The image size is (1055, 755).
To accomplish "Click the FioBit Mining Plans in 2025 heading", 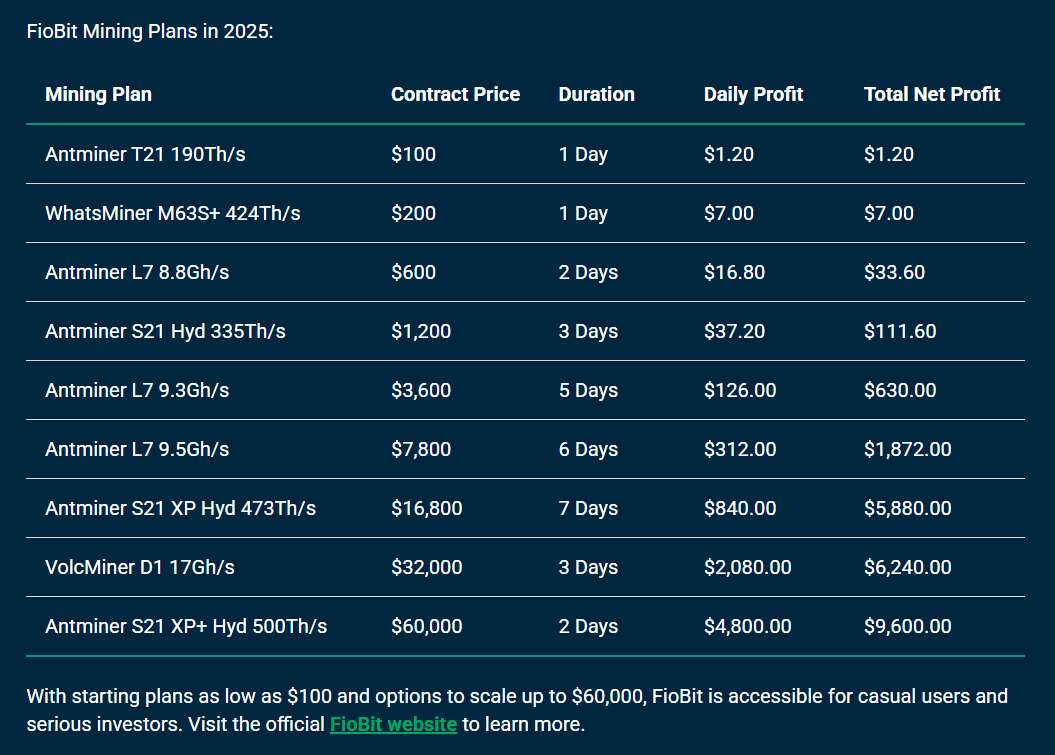I will (x=149, y=31).
